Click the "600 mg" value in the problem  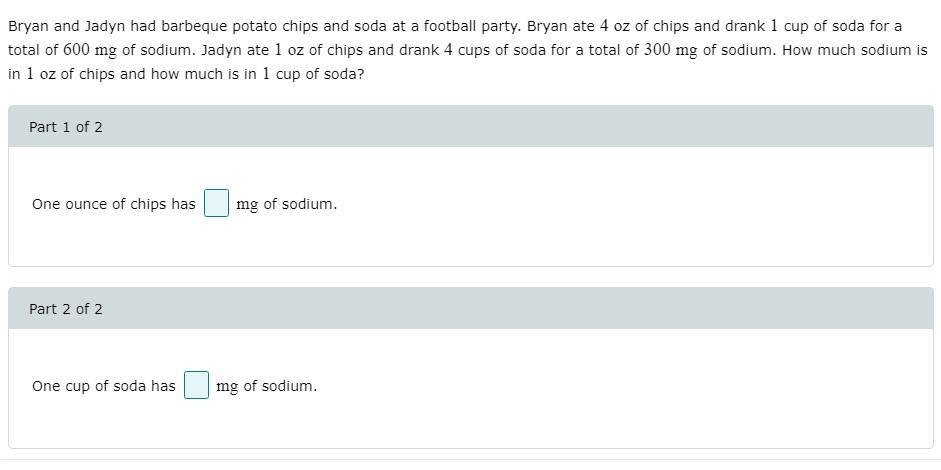pyautogui.click(x=90, y=50)
